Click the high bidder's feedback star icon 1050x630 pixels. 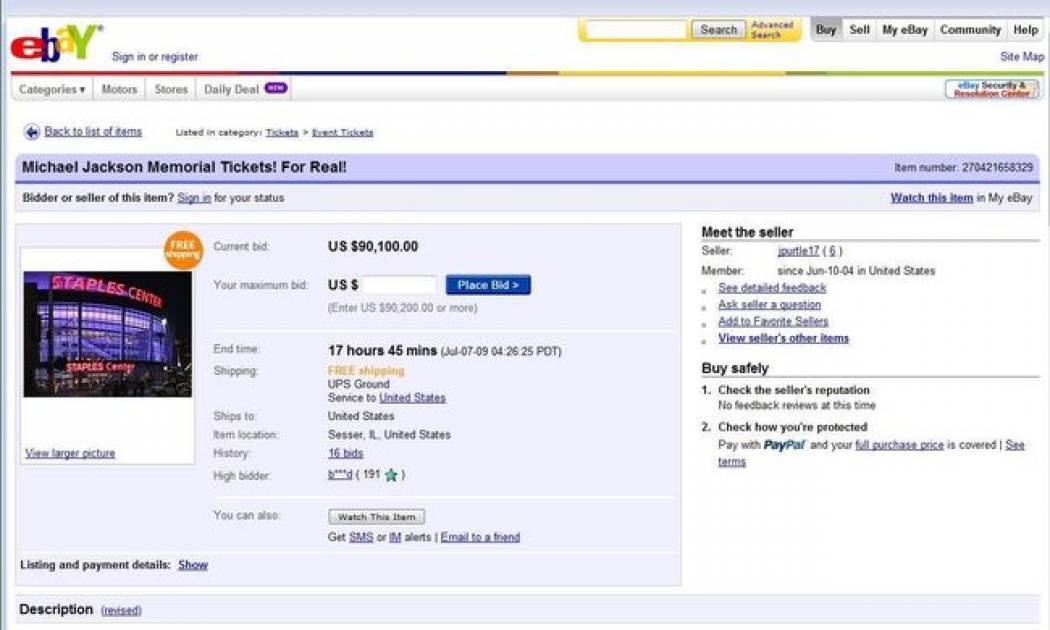(391, 475)
